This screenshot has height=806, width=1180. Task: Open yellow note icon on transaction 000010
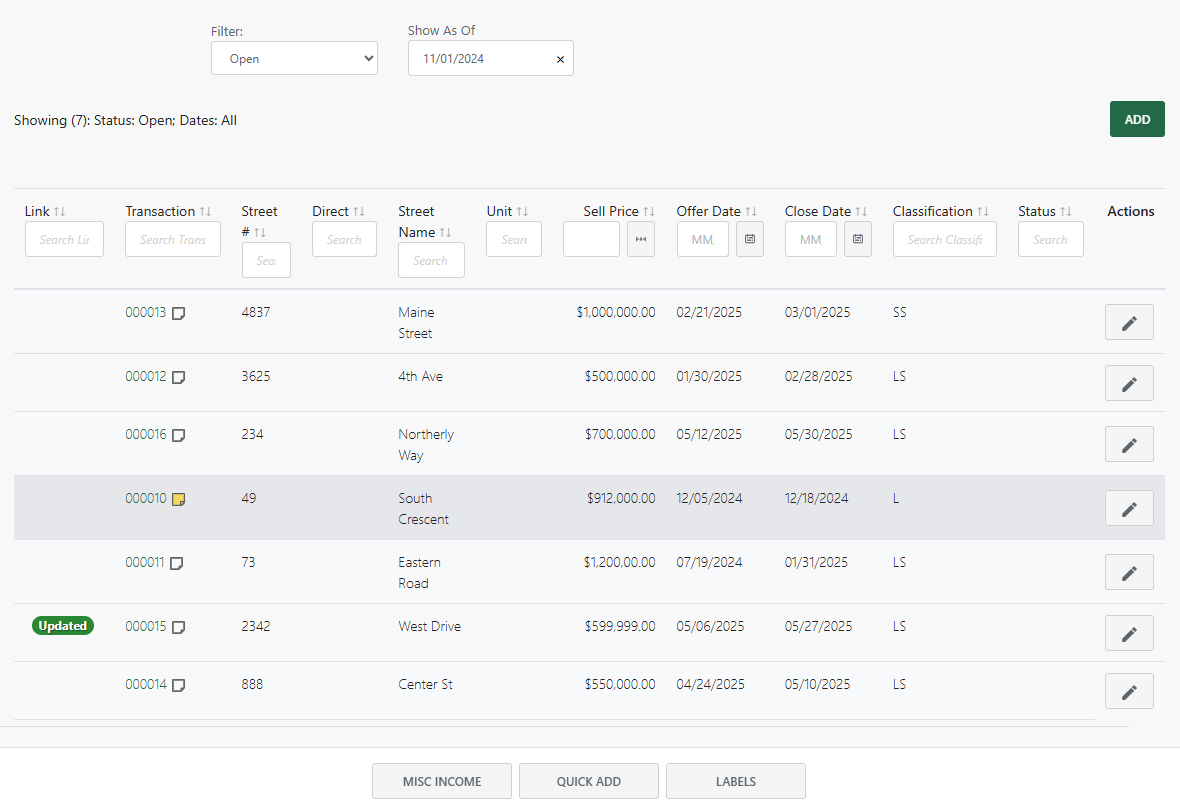(x=177, y=497)
